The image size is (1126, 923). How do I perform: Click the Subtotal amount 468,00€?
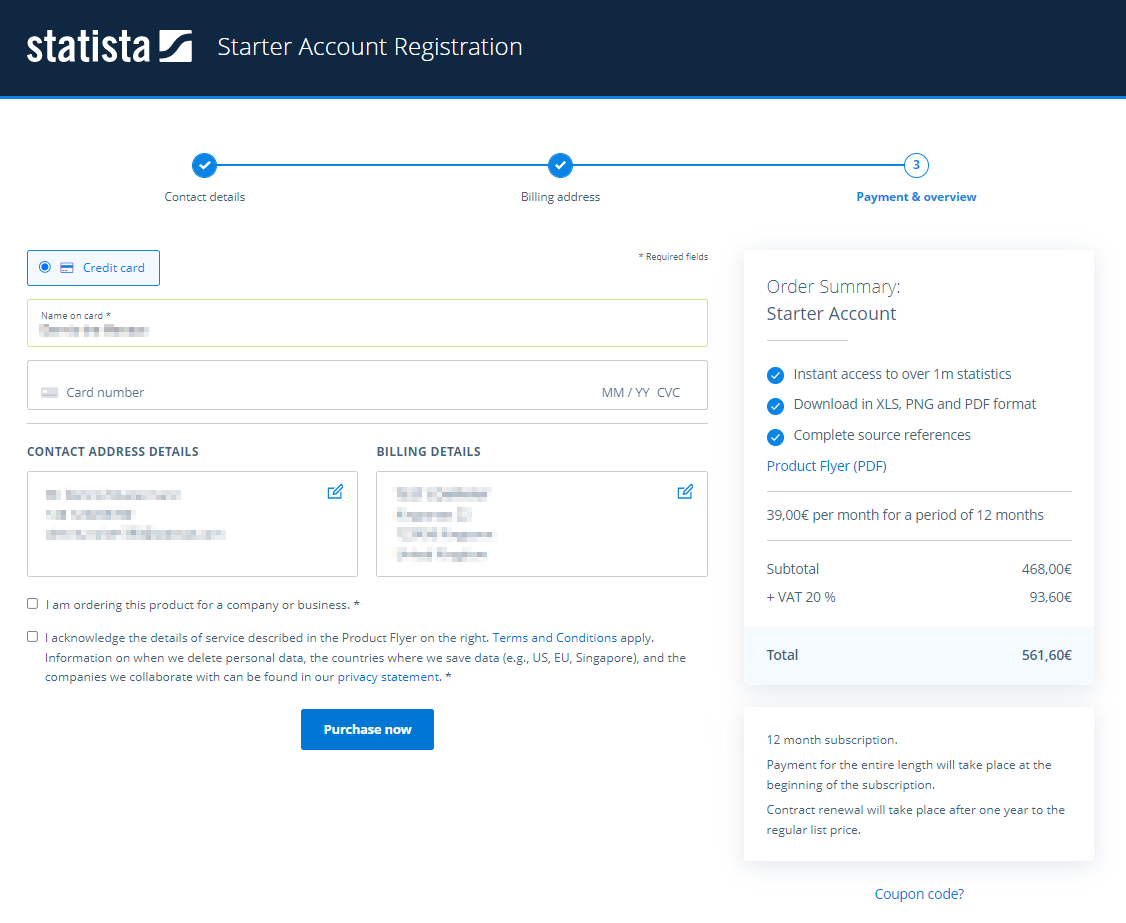pyautogui.click(x=1046, y=570)
